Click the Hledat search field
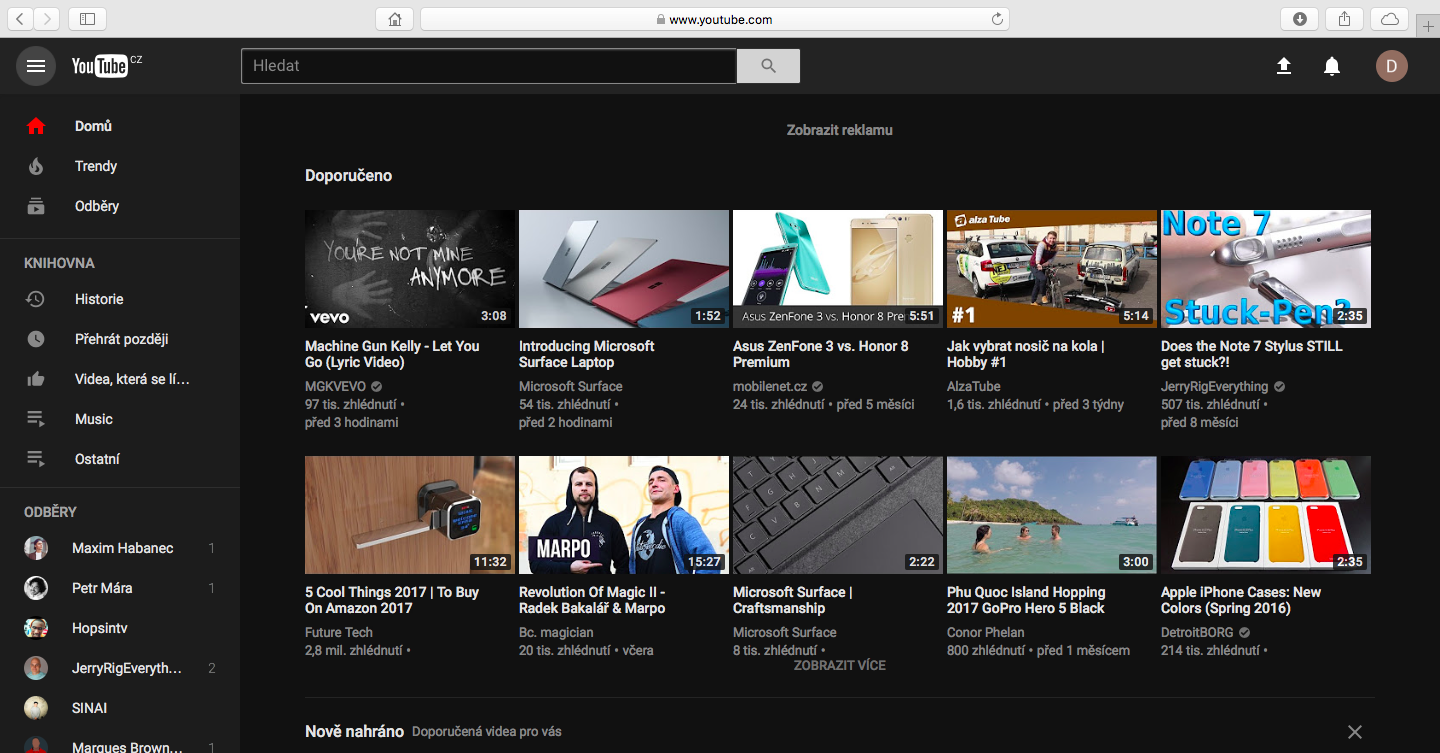The image size is (1440, 753). point(488,66)
